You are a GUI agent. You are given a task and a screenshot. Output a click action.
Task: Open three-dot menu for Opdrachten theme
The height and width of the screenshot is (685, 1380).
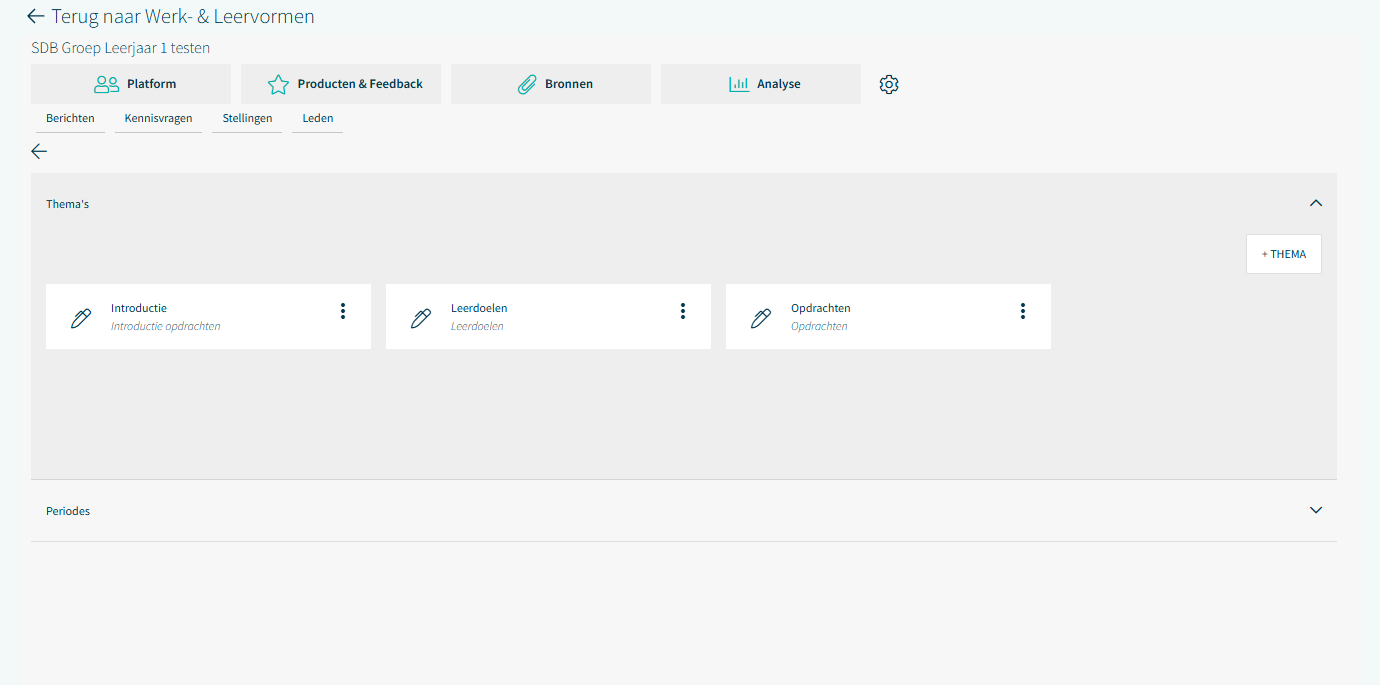[x=1023, y=311]
